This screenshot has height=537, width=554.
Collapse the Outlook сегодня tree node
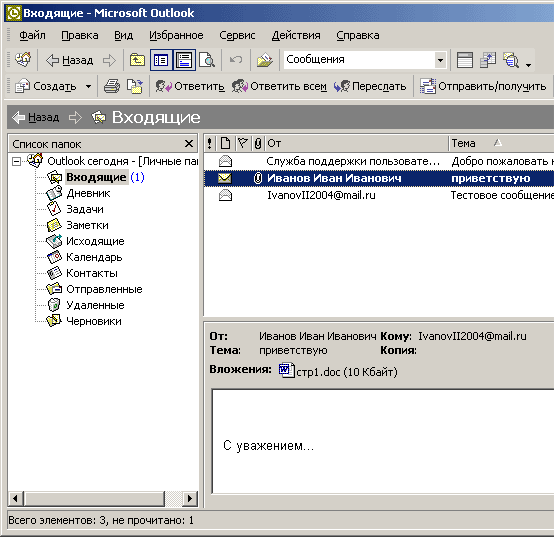(x=16, y=161)
